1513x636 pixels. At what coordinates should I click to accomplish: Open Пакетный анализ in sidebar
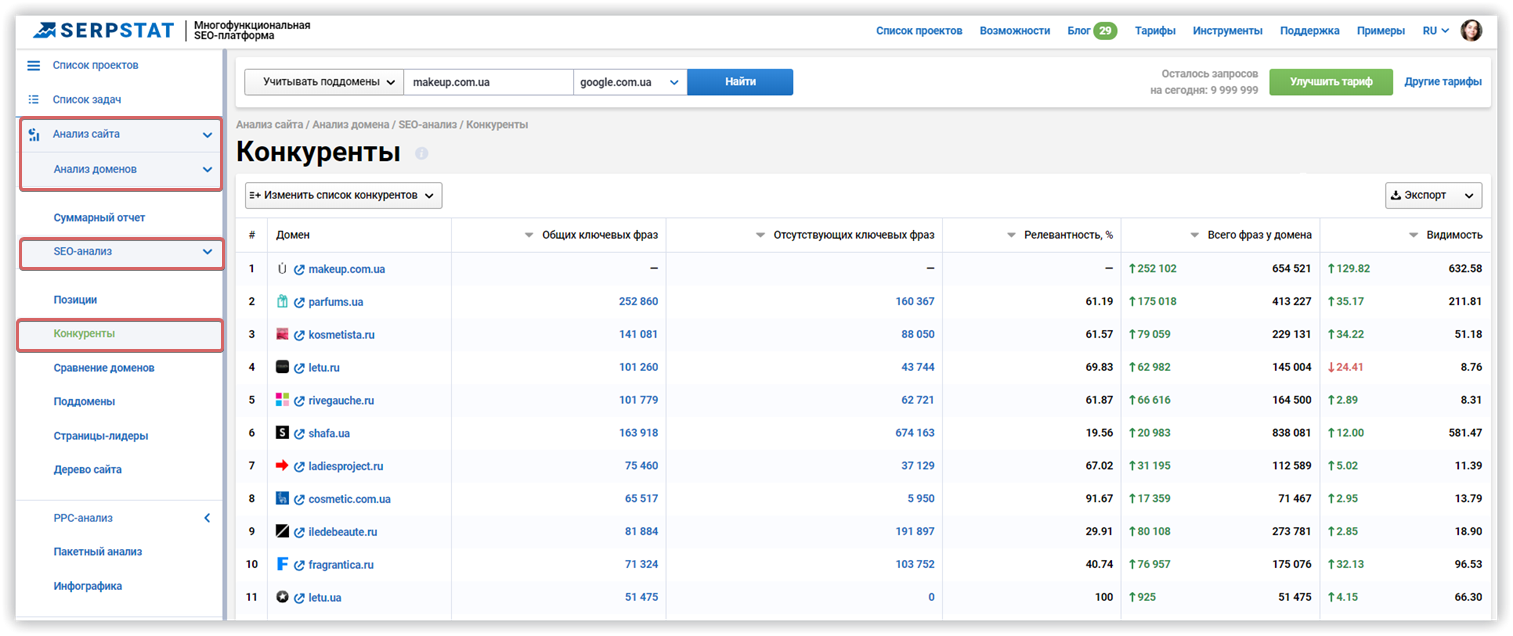(x=98, y=552)
